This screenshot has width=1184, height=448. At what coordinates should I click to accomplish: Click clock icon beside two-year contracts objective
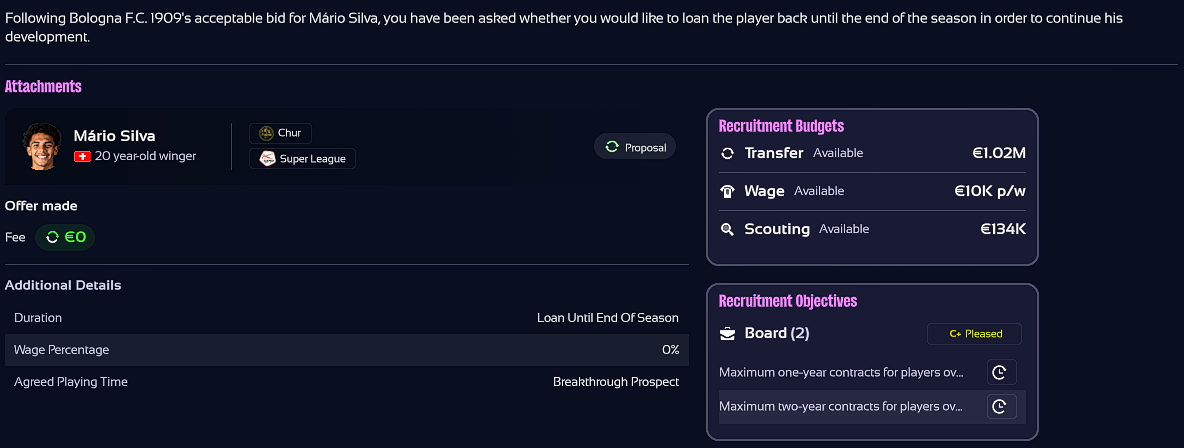pyautogui.click(x=998, y=407)
